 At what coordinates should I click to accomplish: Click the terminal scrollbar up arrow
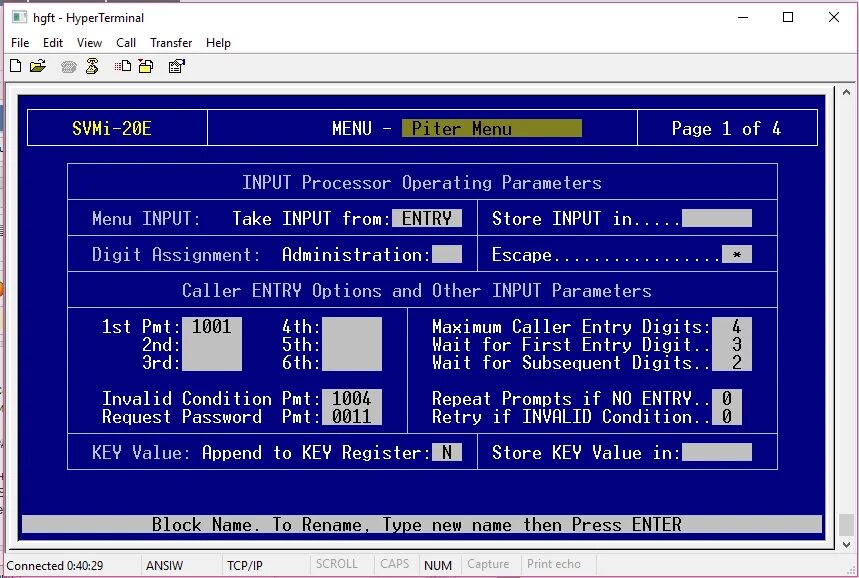pyautogui.click(x=846, y=93)
